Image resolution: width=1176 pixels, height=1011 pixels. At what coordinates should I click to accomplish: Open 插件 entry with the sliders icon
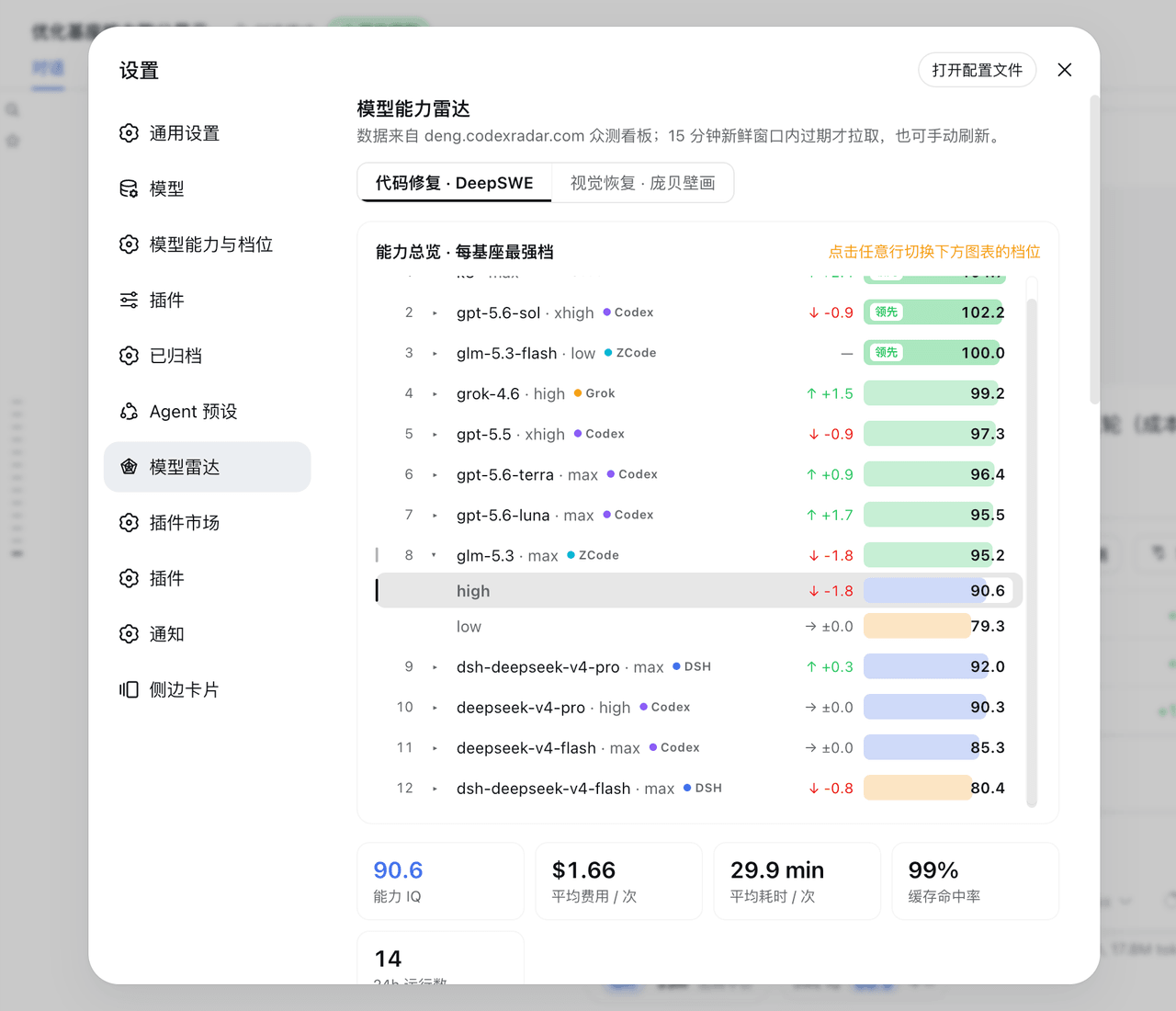point(129,301)
